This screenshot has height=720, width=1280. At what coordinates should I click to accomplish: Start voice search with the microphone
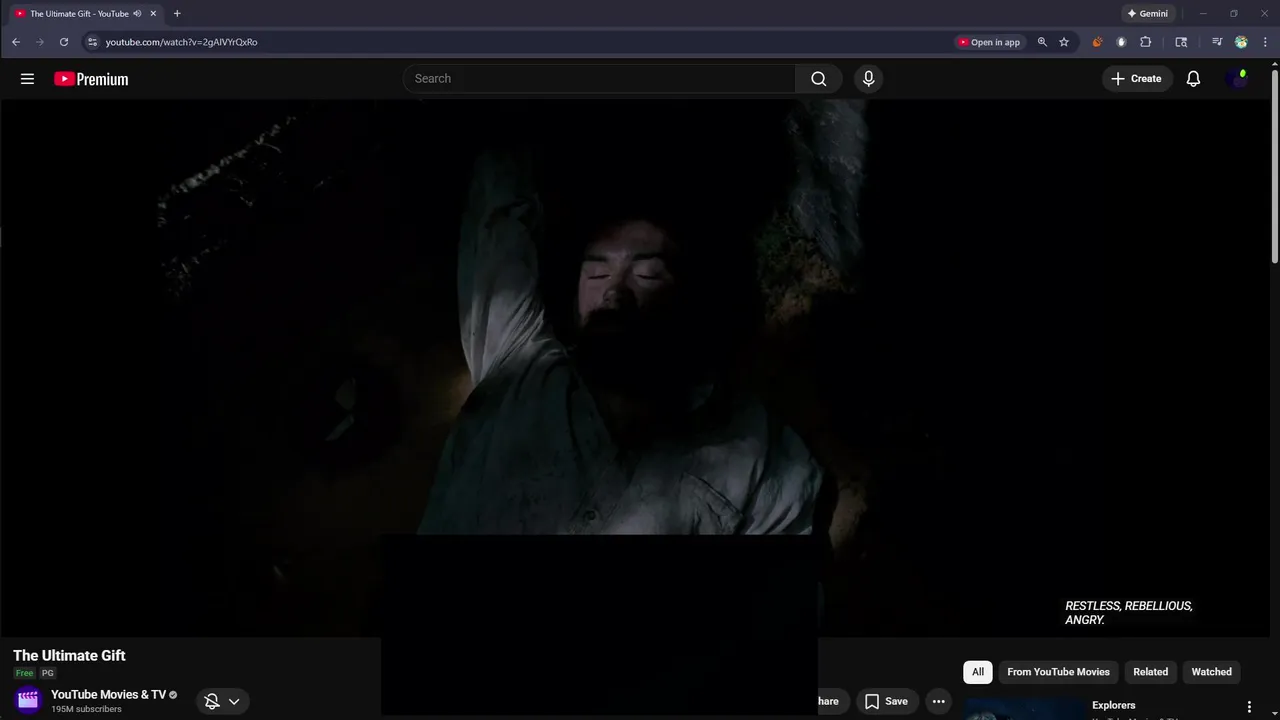click(868, 79)
